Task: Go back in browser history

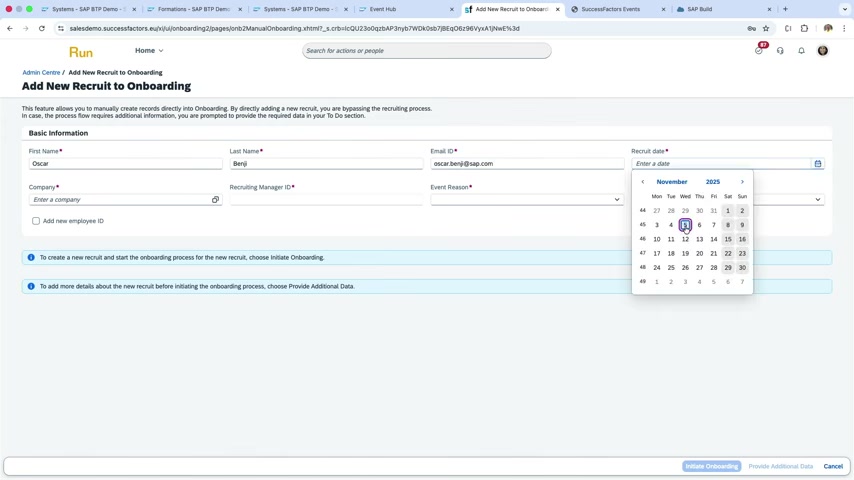Action: [10, 28]
